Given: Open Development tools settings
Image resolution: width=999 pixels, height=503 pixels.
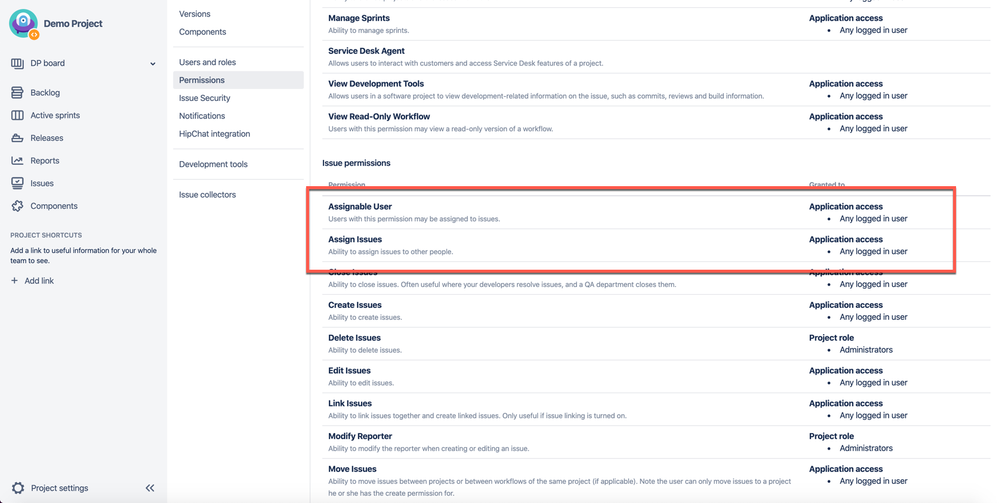Looking at the screenshot, I should click(213, 164).
